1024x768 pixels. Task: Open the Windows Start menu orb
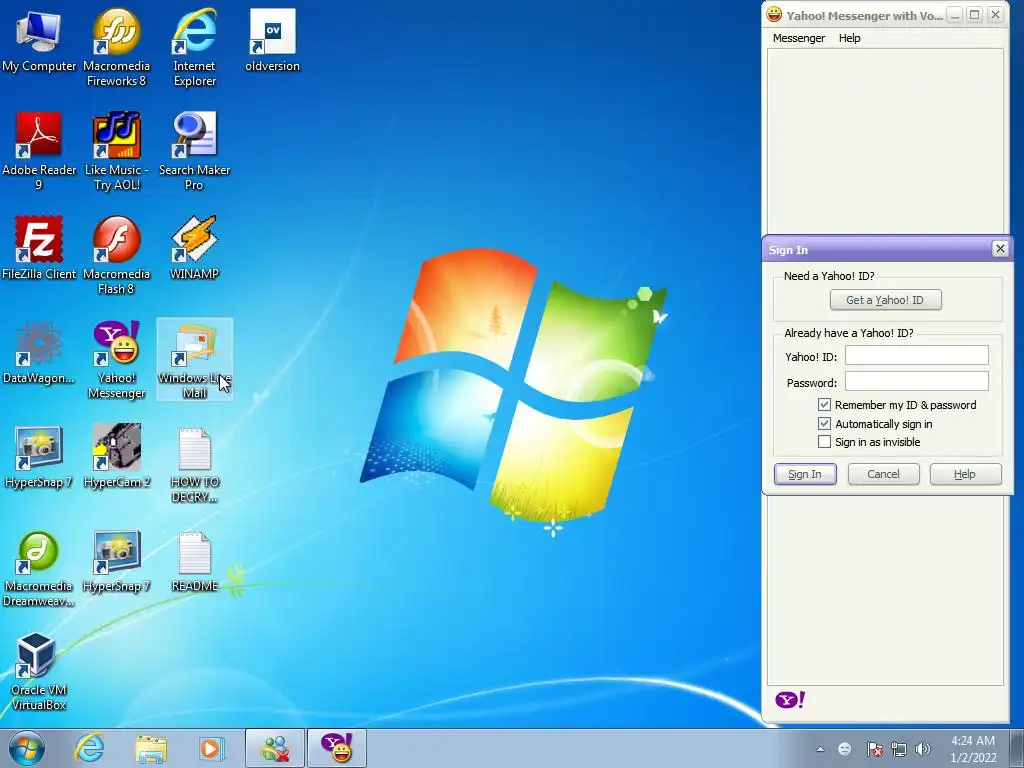point(26,748)
